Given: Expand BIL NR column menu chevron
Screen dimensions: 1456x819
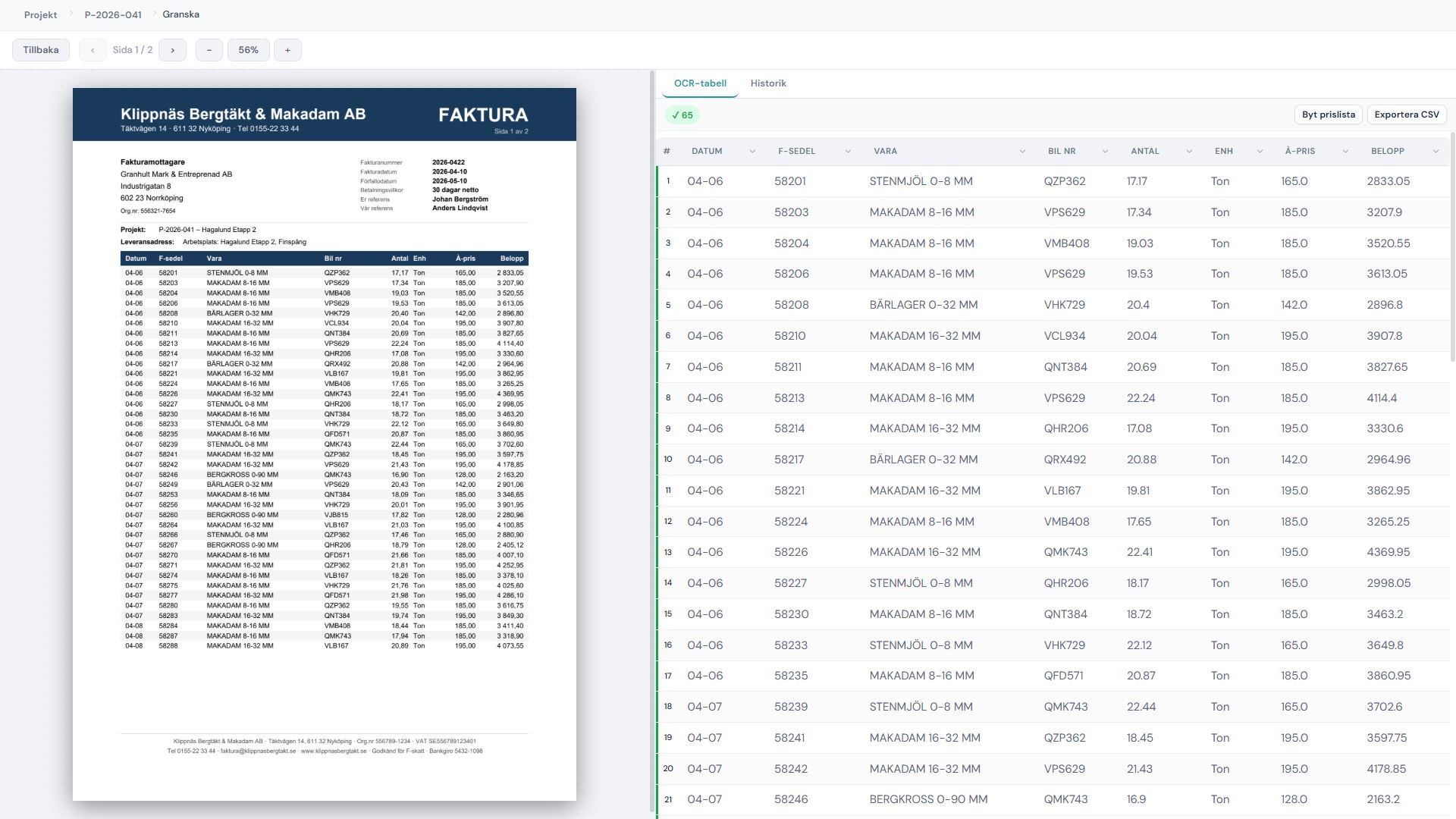Looking at the screenshot, I should pyautogui.click(x=1105, y=152).
